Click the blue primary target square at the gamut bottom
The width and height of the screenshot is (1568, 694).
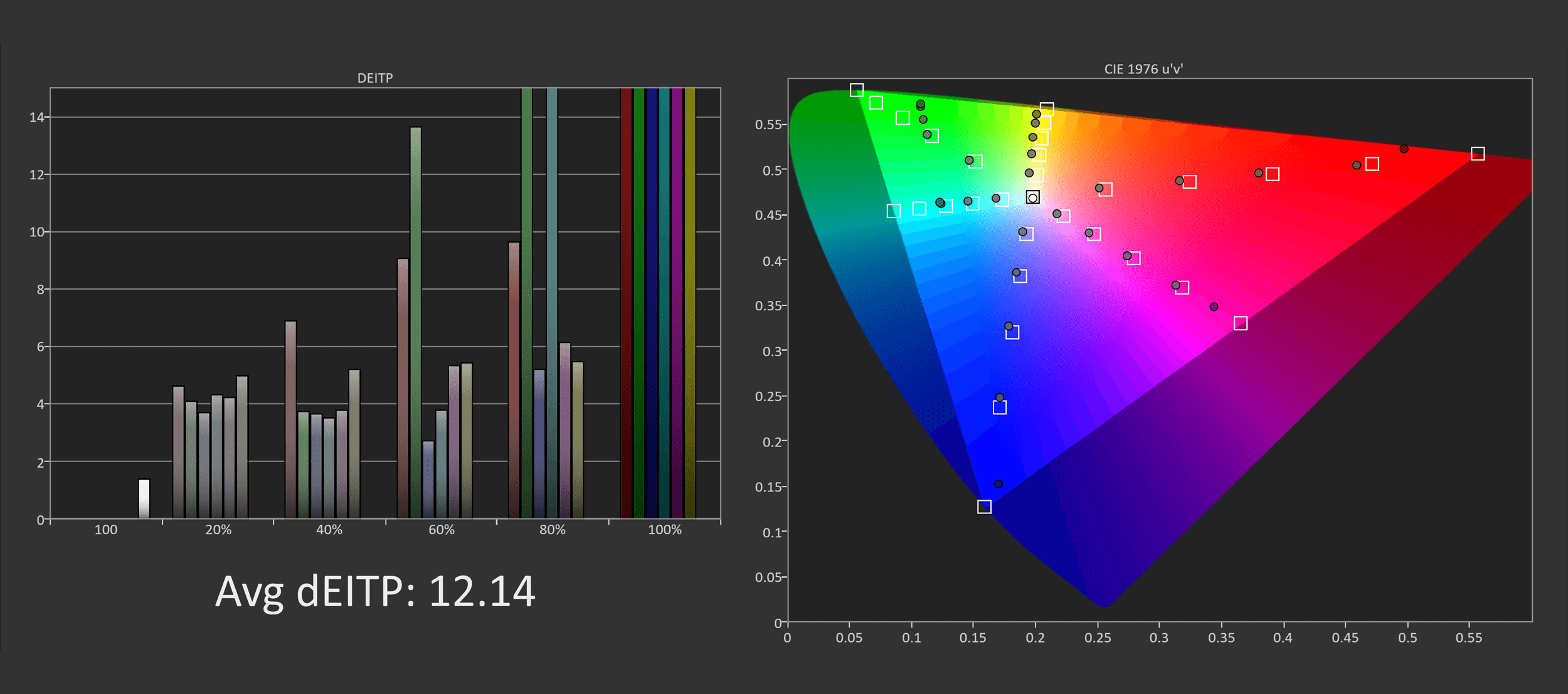(984, 507)
